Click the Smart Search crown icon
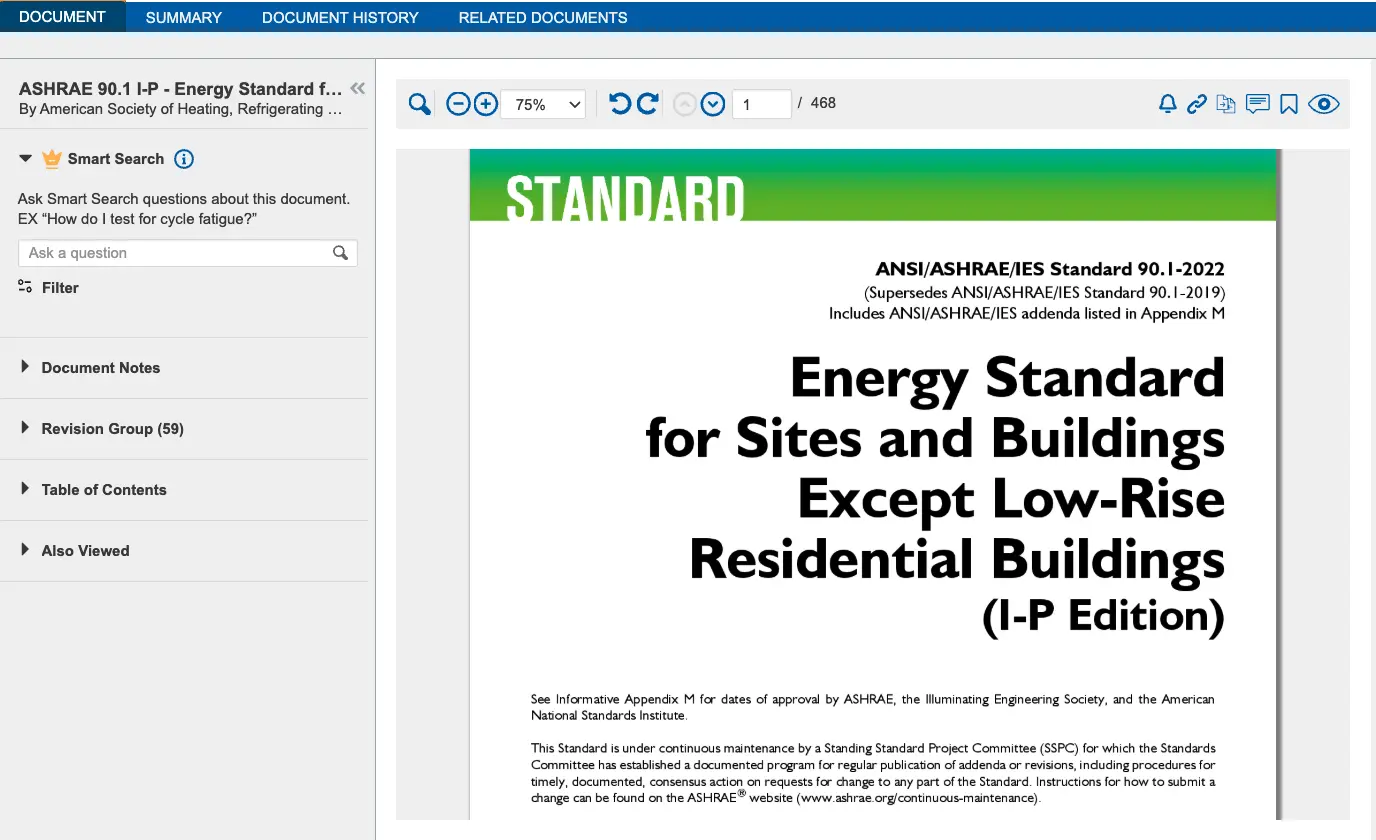 point(52,158)
